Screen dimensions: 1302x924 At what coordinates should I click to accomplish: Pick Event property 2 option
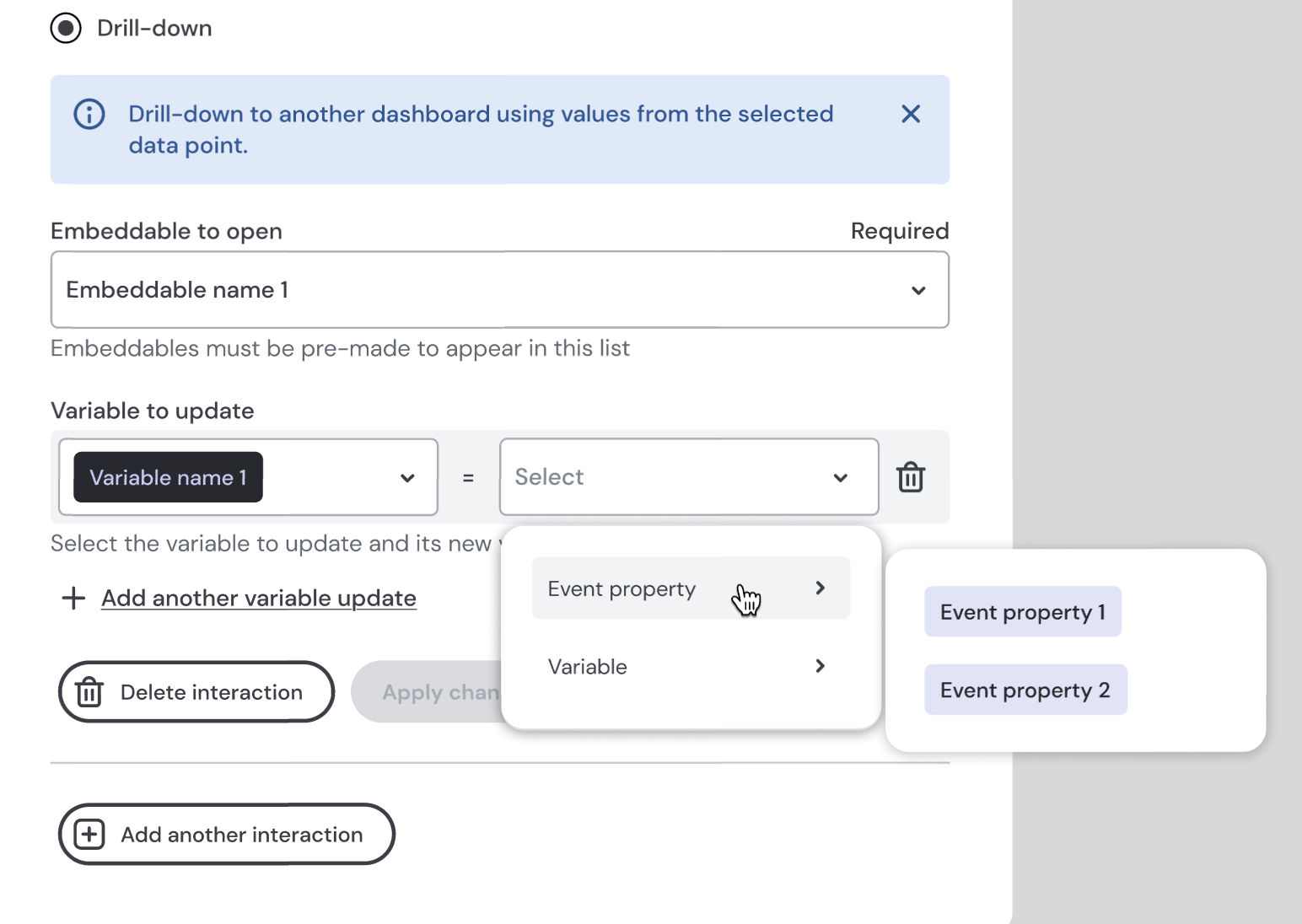pyautogui.click(x=1025, y=690)
